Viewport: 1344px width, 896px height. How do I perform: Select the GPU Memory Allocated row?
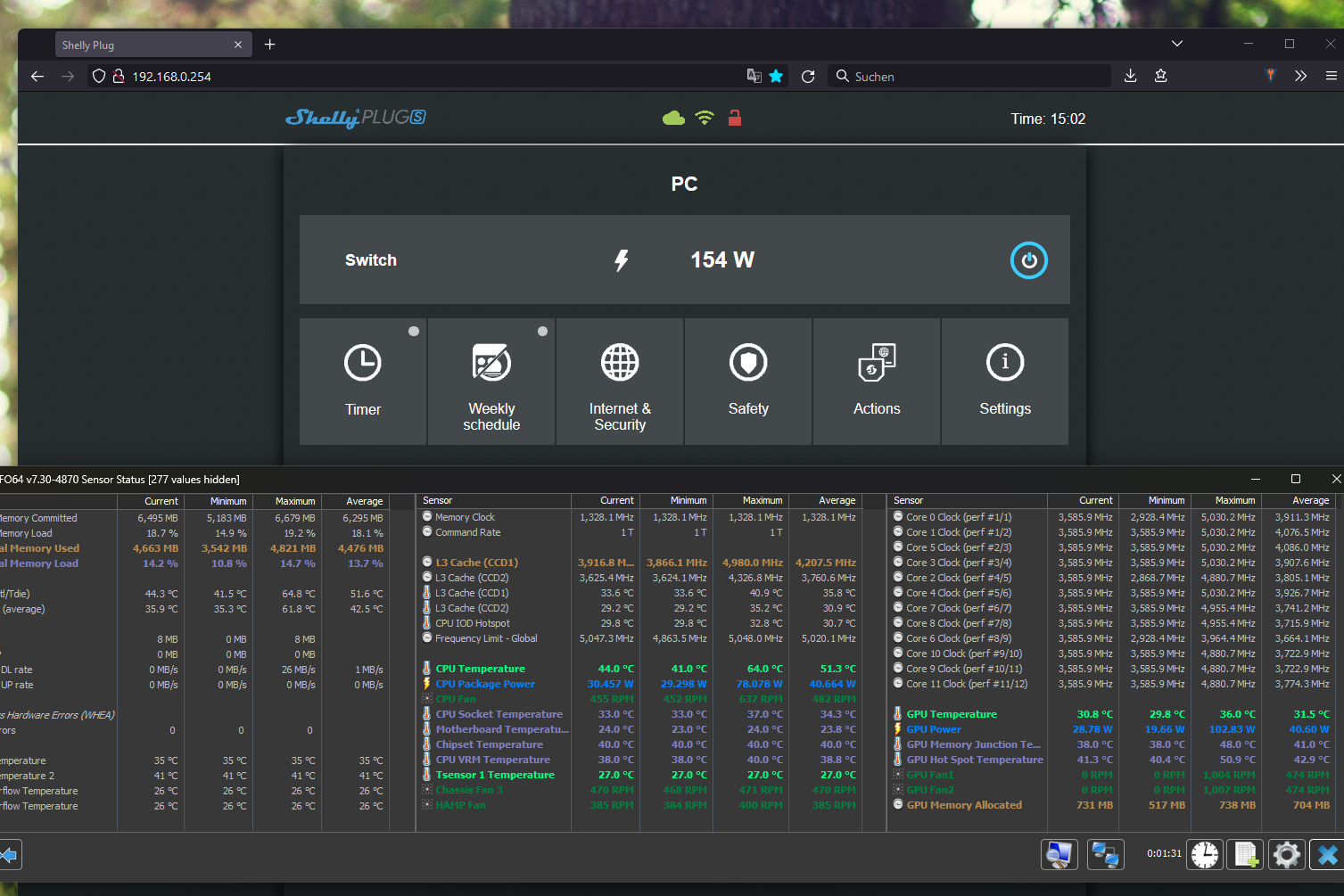pyautogui.click(x=1111, y=805)
